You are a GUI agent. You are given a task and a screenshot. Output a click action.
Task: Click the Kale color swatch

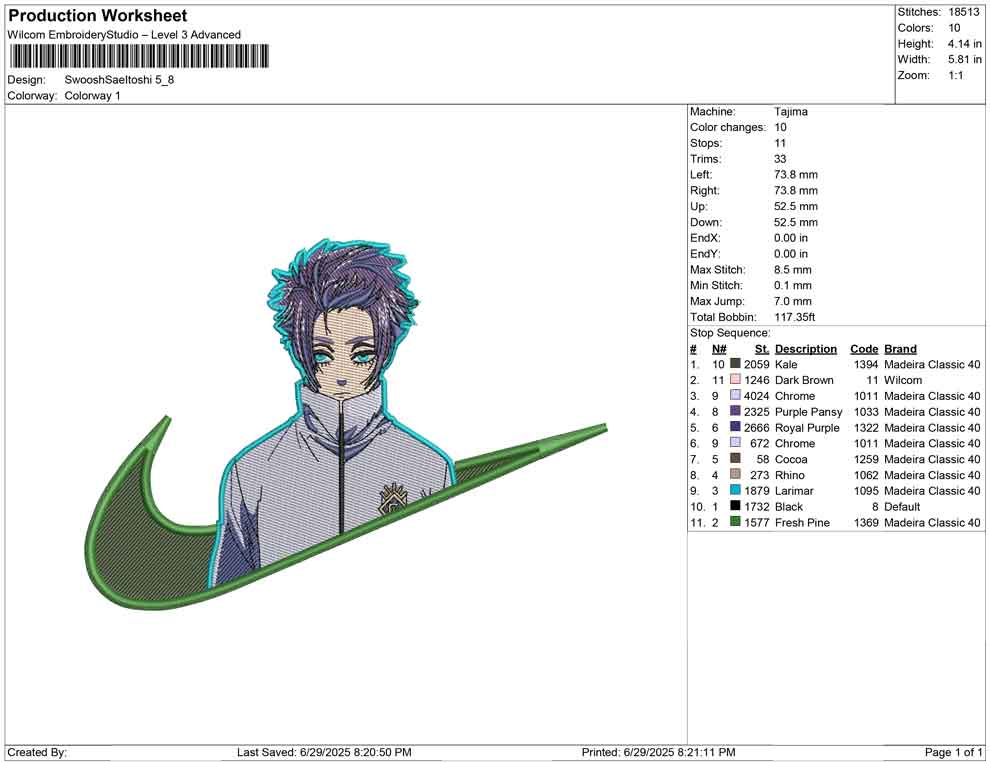click(x=735, y=364)
